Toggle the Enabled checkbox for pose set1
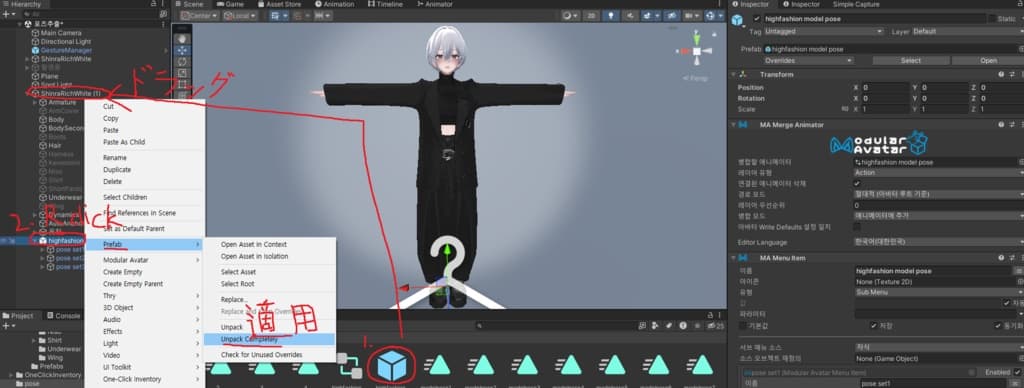 [1017, 372]
